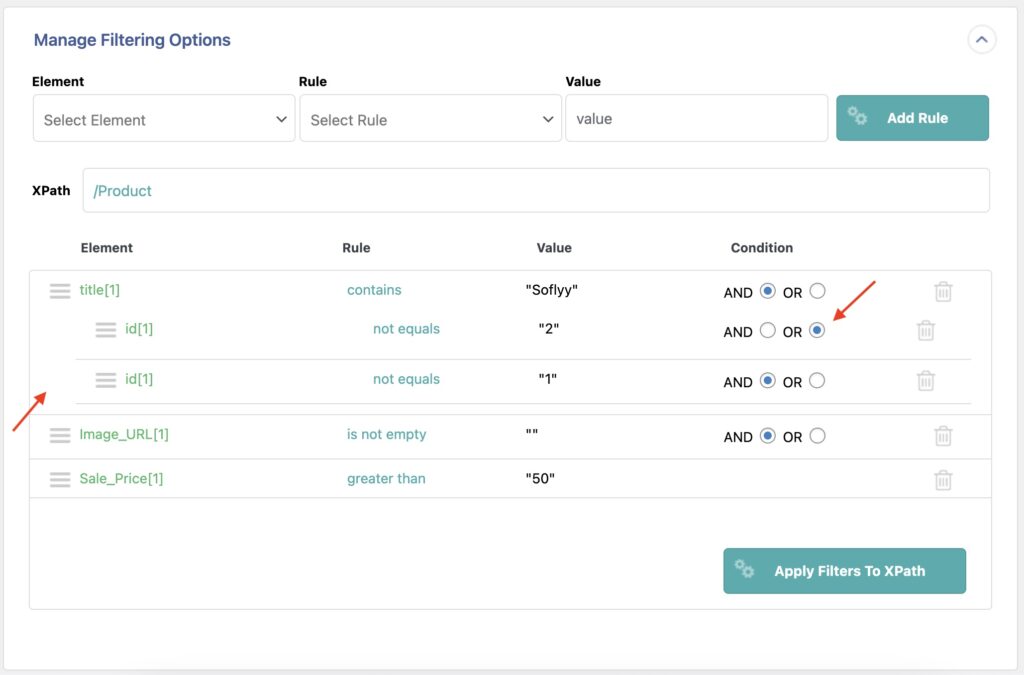The image size is (1024, 675).
Task: Remove the id[1] not equals "1" filter
Action: 925,380
